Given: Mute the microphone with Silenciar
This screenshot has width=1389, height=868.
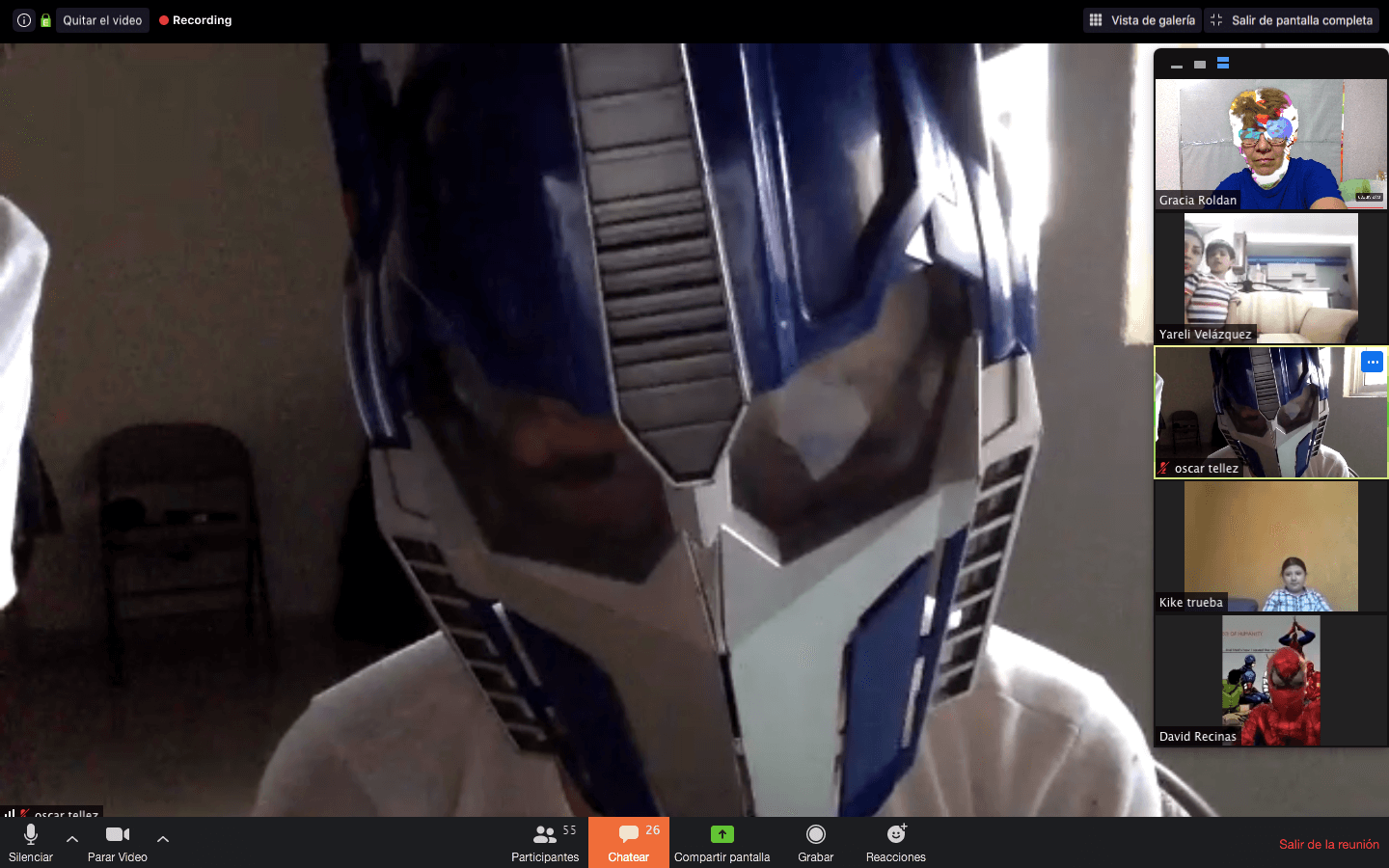Looking at the screenshot, I should point(31,843).
